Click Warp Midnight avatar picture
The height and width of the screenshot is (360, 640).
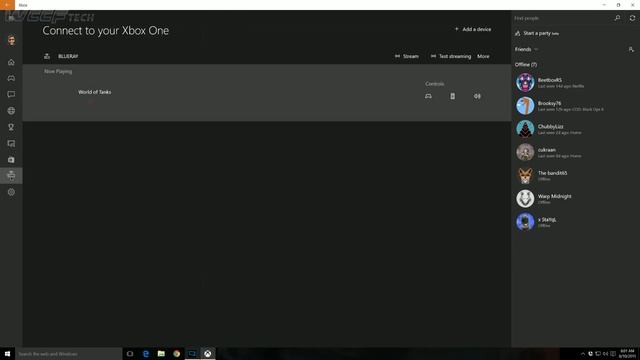525,199
